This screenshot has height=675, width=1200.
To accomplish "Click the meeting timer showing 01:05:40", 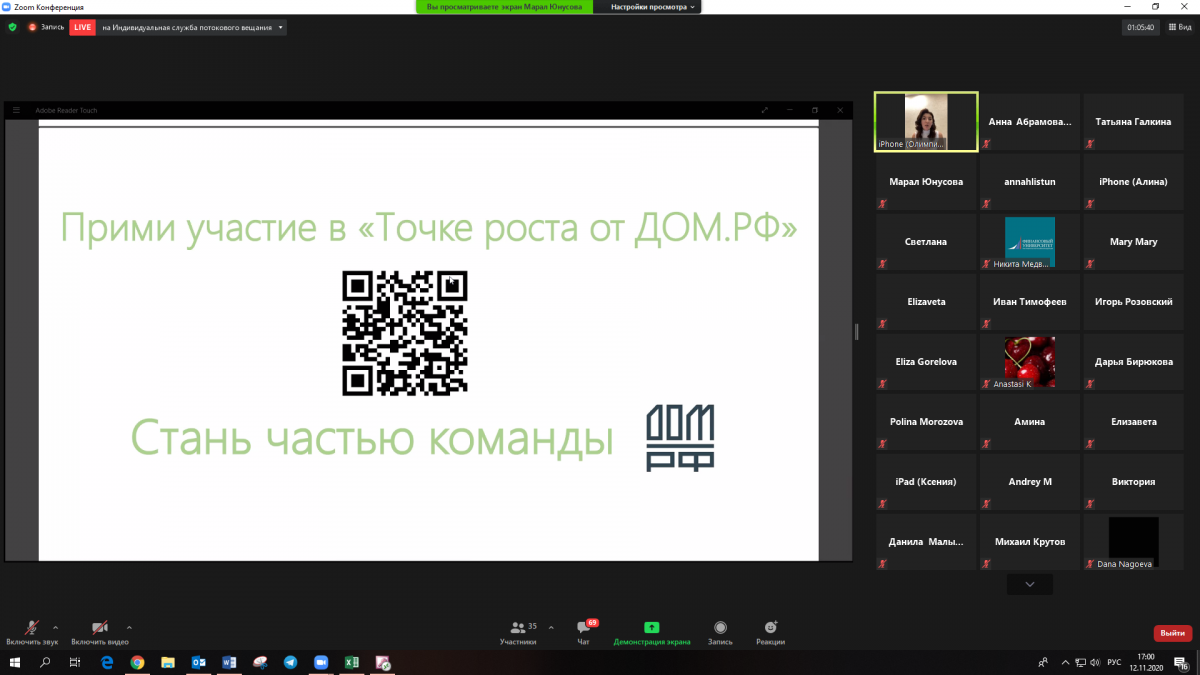I will (x=1141, y=28).
